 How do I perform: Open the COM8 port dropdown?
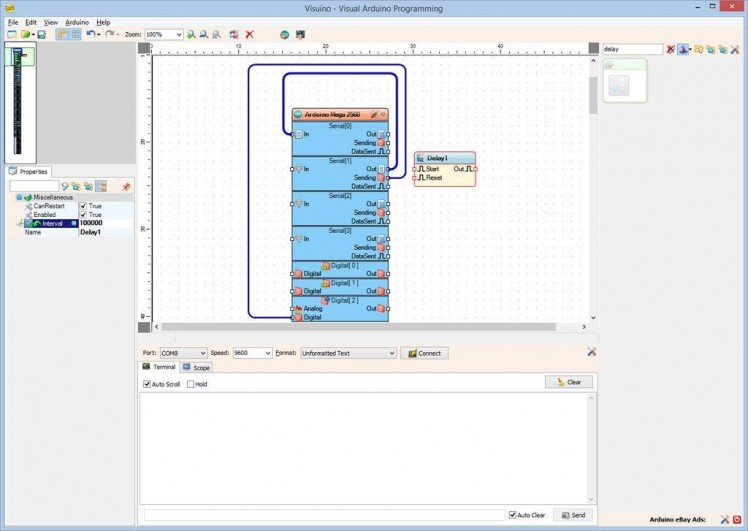pos(183,353)
